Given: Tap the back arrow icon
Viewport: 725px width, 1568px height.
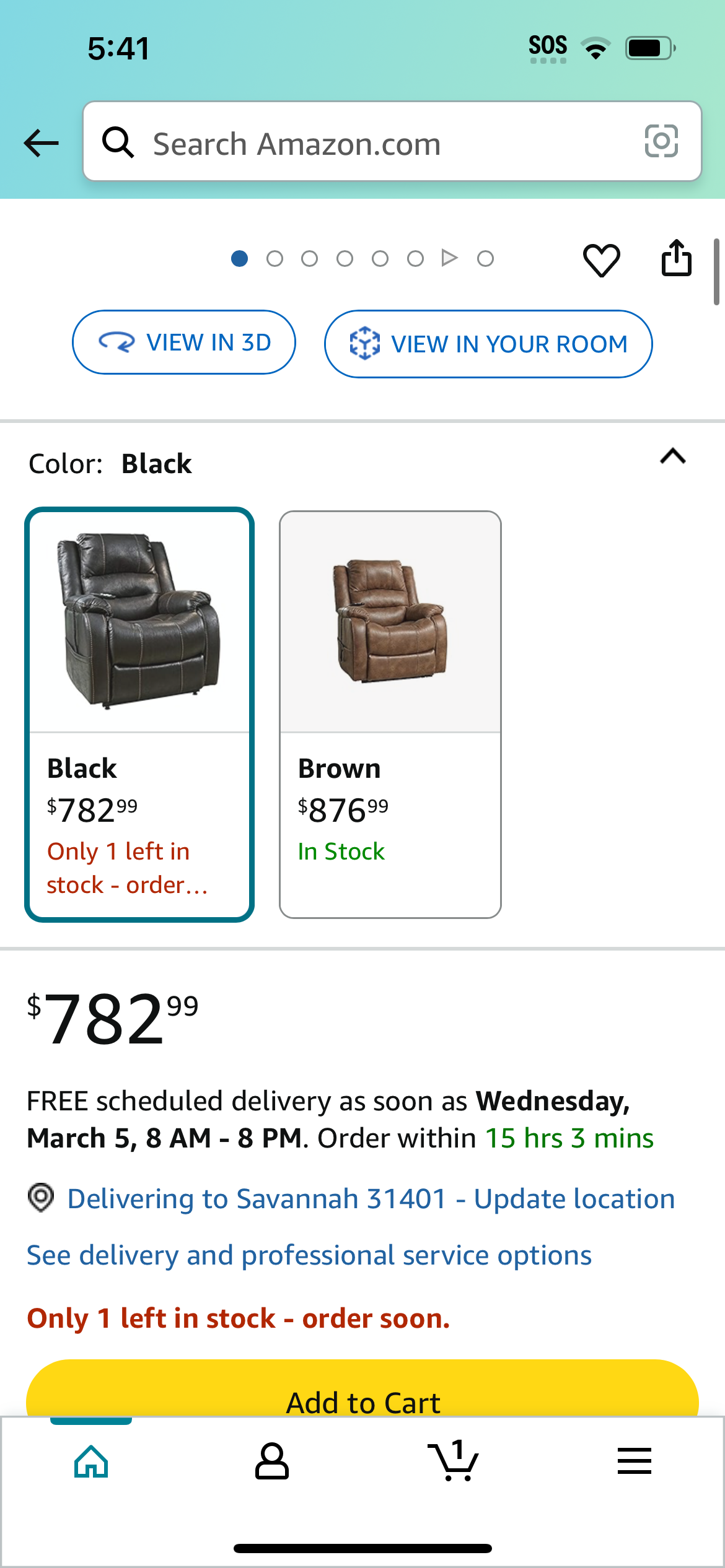Looking at the screenshot, I should [x=41, y=143].
